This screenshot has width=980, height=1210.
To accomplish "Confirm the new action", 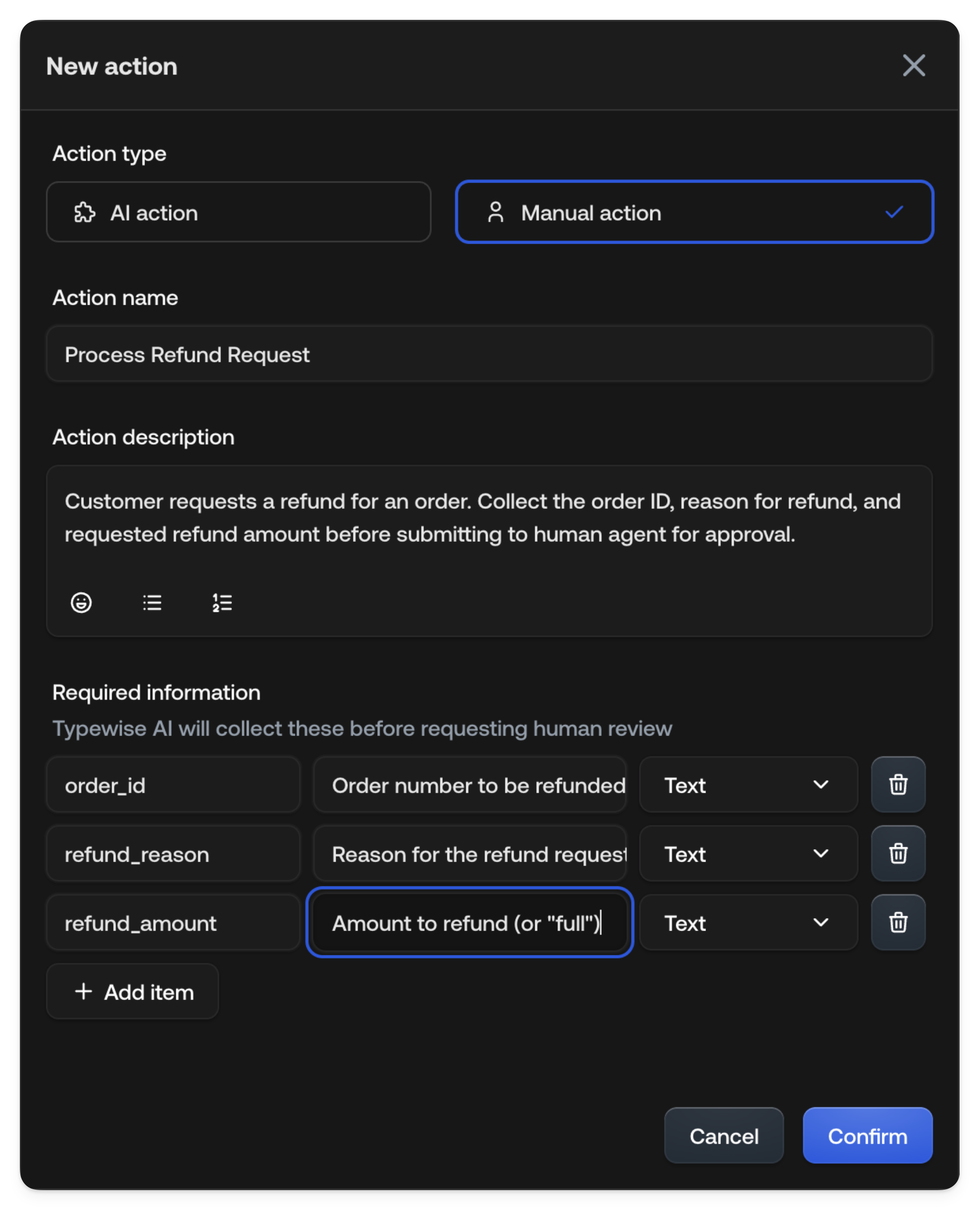I will (867, 1136).
